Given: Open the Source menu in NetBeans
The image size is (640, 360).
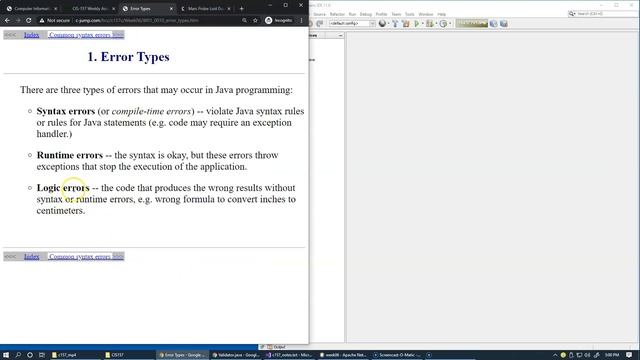Looking at the screenshot, I should (x=319, y=14).
